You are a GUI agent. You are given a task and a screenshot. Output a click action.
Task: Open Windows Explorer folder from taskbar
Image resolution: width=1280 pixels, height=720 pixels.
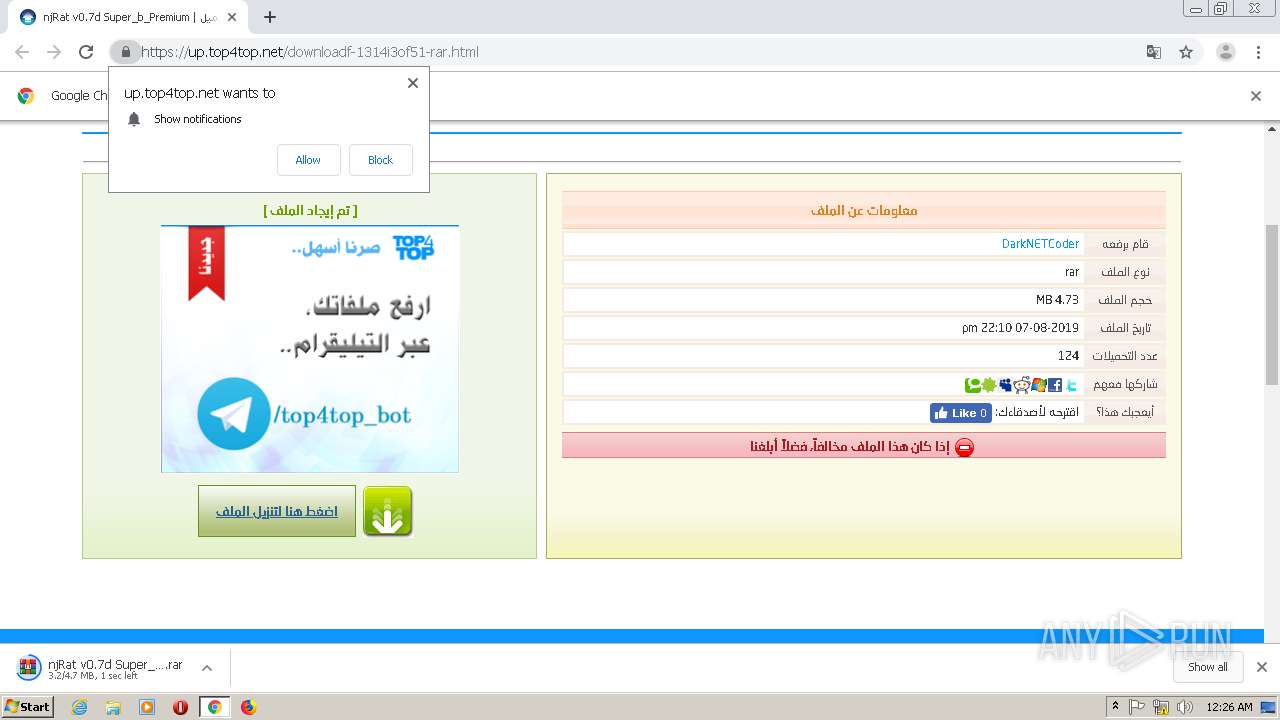113,707
